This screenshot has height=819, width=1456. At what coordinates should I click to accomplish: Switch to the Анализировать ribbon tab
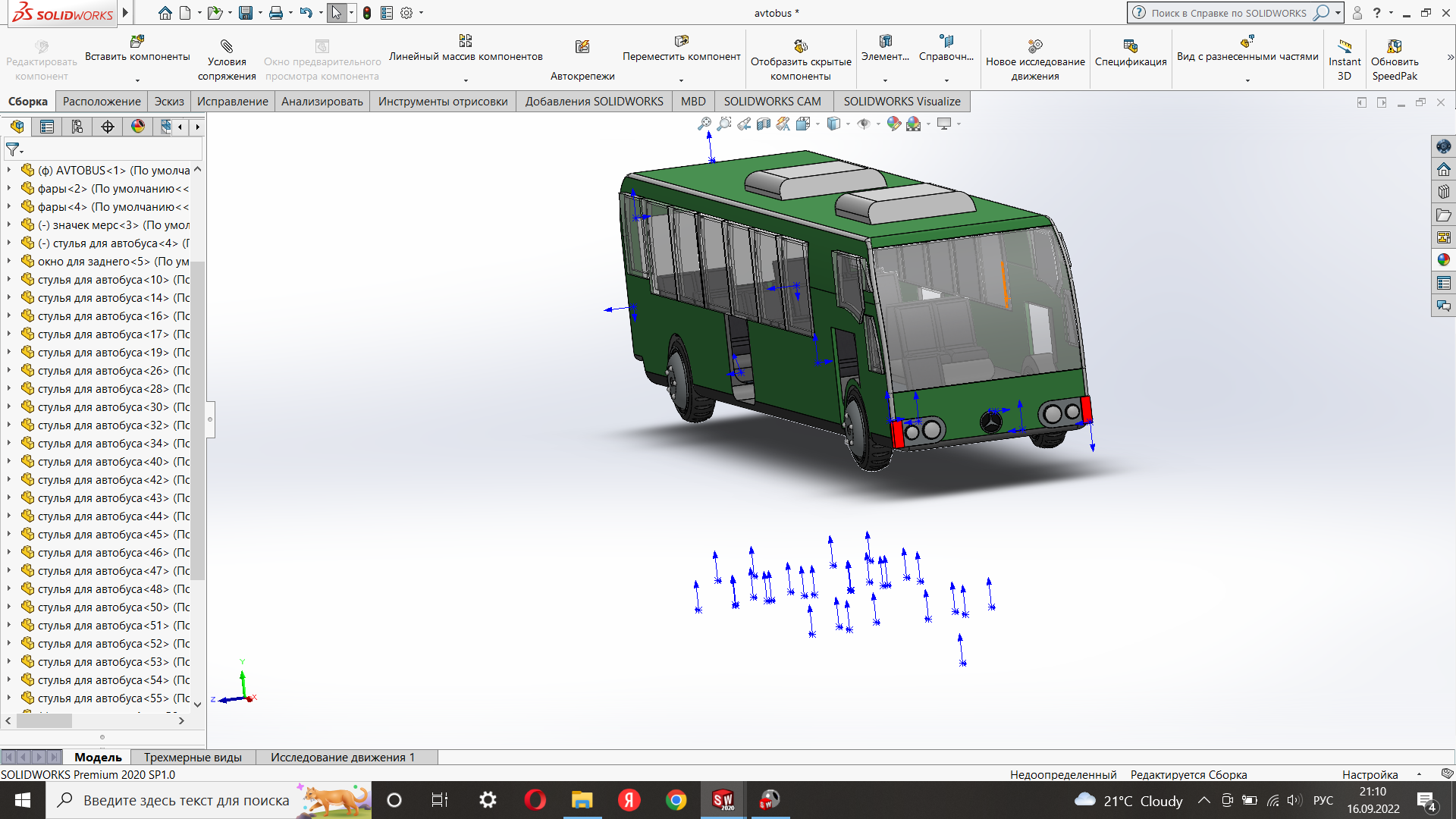click(322, 102)
